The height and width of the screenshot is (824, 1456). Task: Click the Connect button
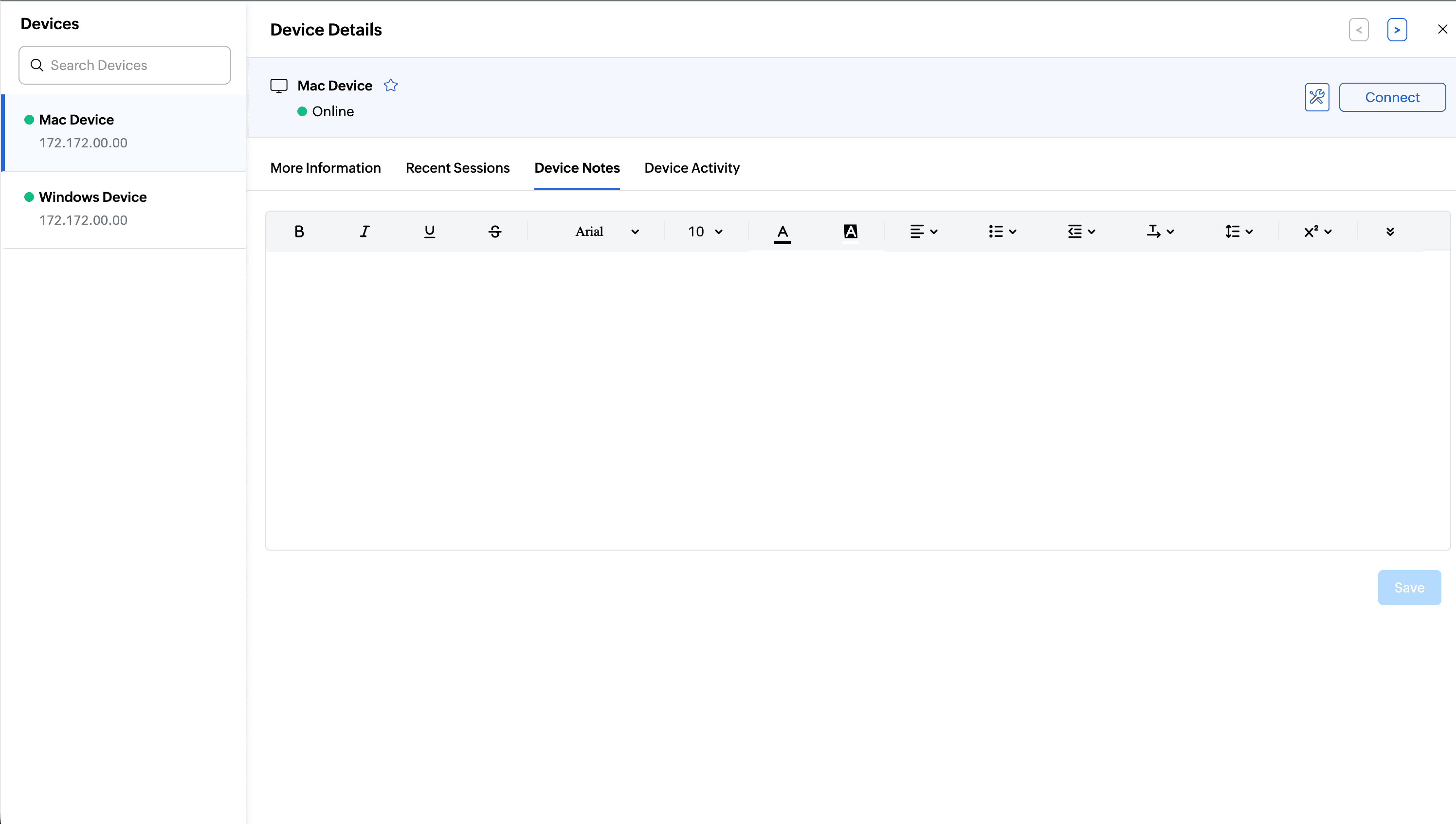pos(1392,97)
